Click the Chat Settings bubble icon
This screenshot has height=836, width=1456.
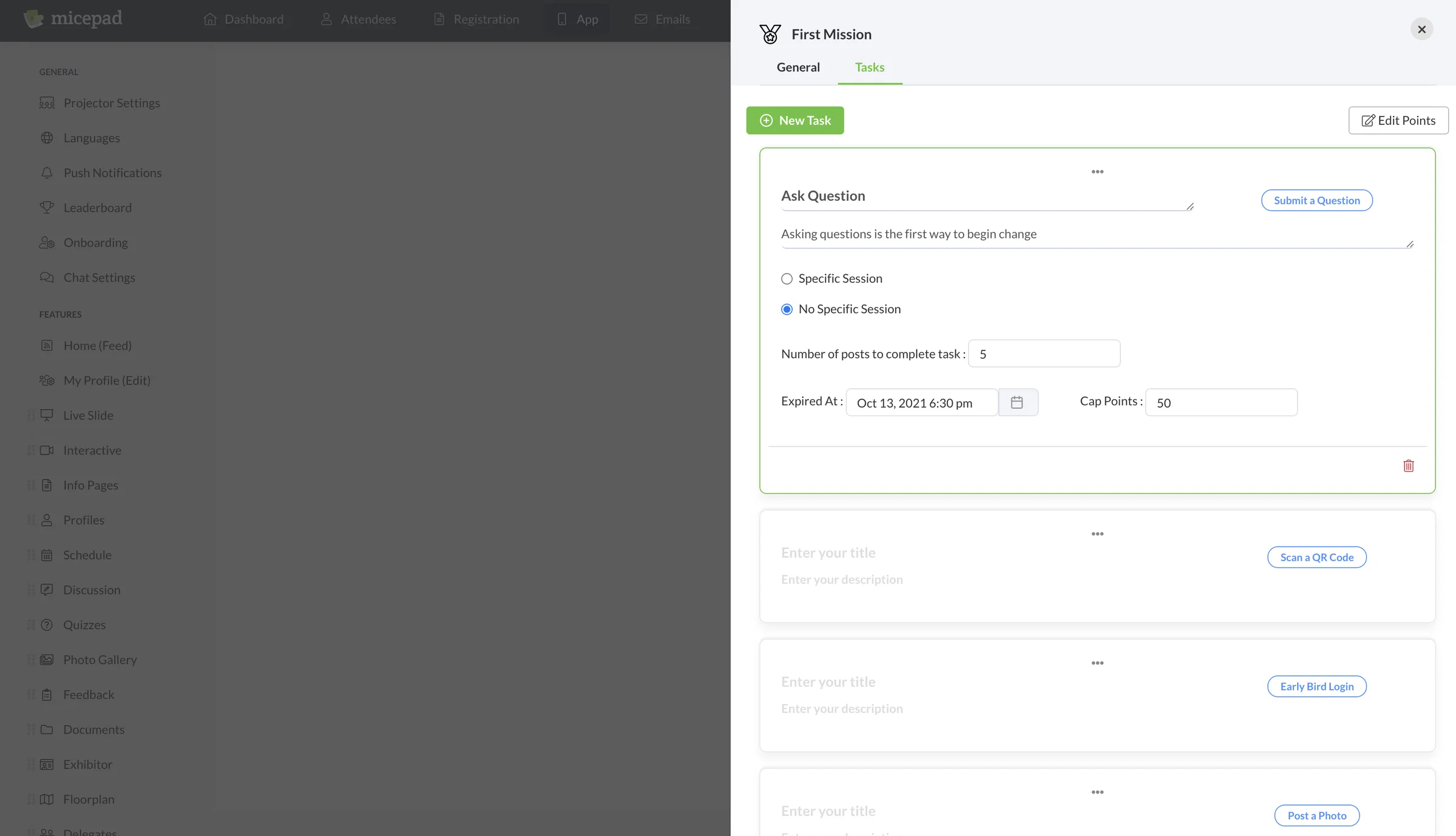click(47, 277)
